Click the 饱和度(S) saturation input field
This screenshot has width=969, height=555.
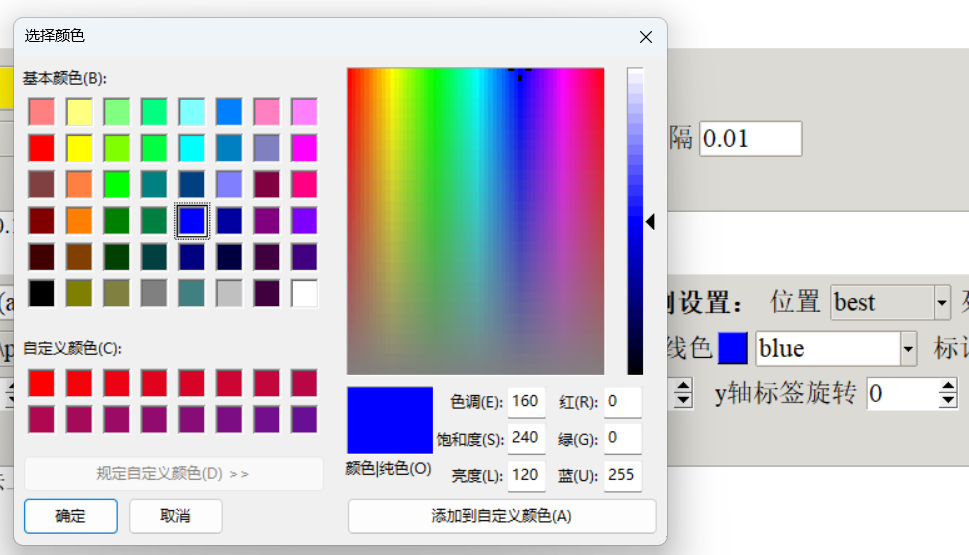coord(527,438)
